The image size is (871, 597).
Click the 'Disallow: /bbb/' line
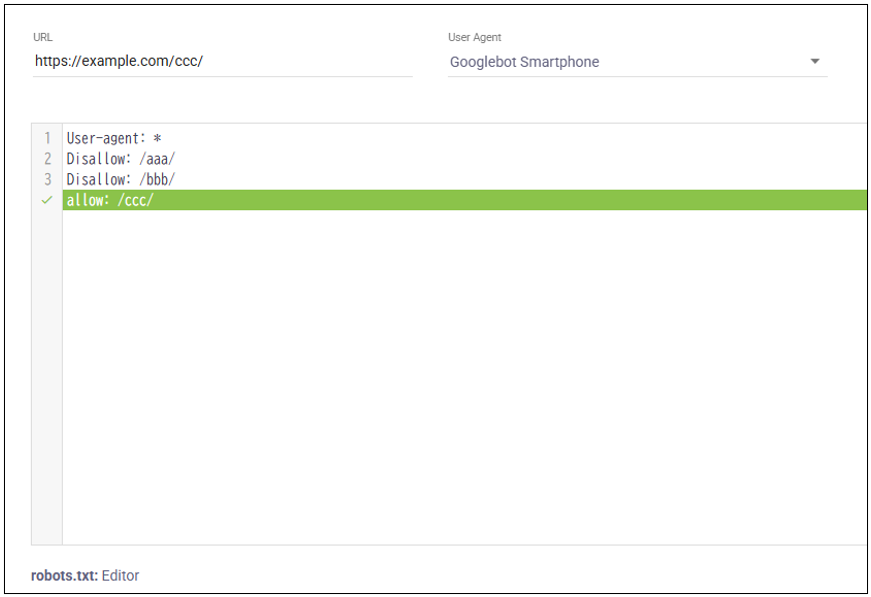click(x=120, y=179)
